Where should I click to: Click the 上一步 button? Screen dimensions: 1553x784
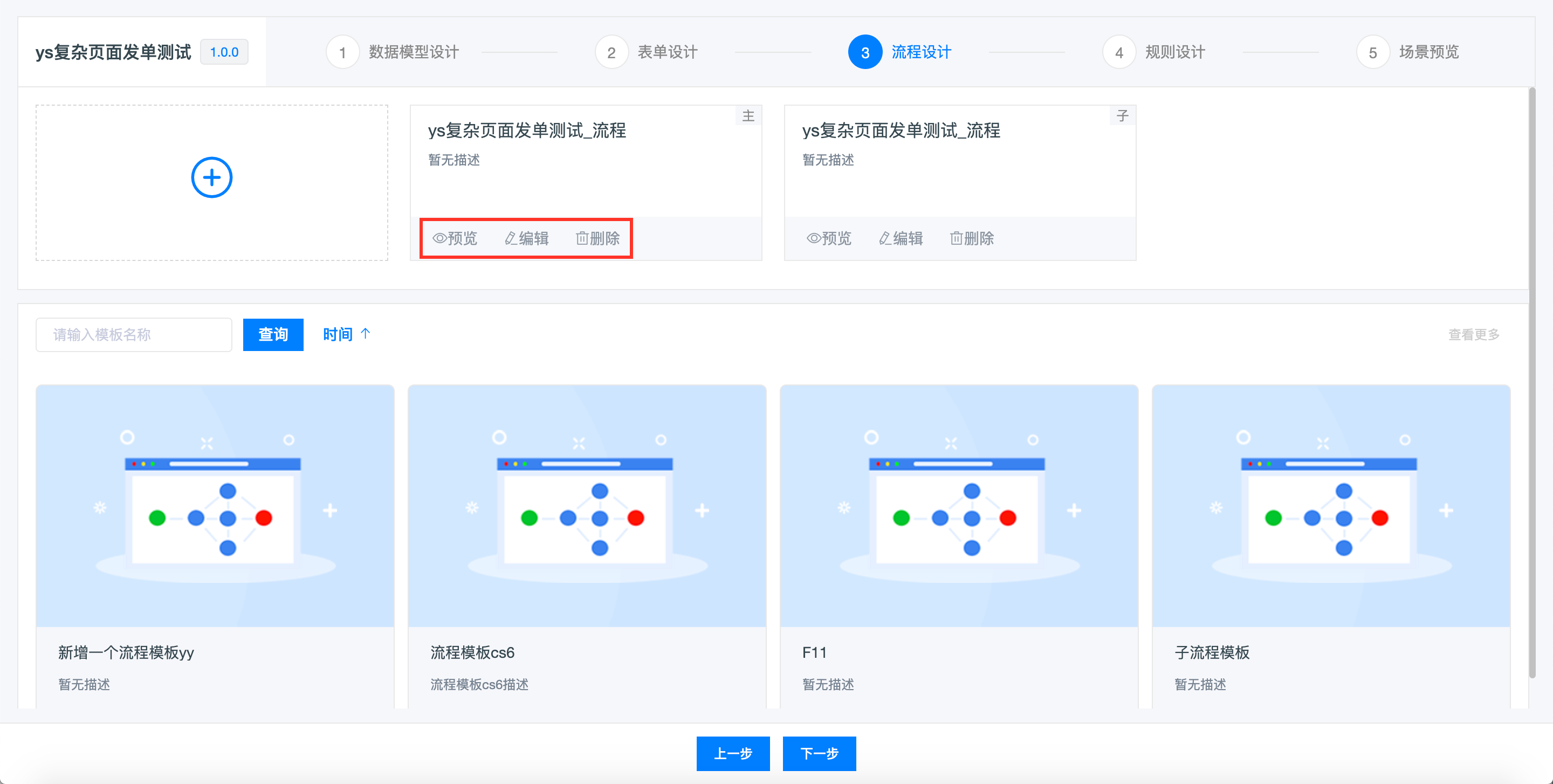(733, 753)
